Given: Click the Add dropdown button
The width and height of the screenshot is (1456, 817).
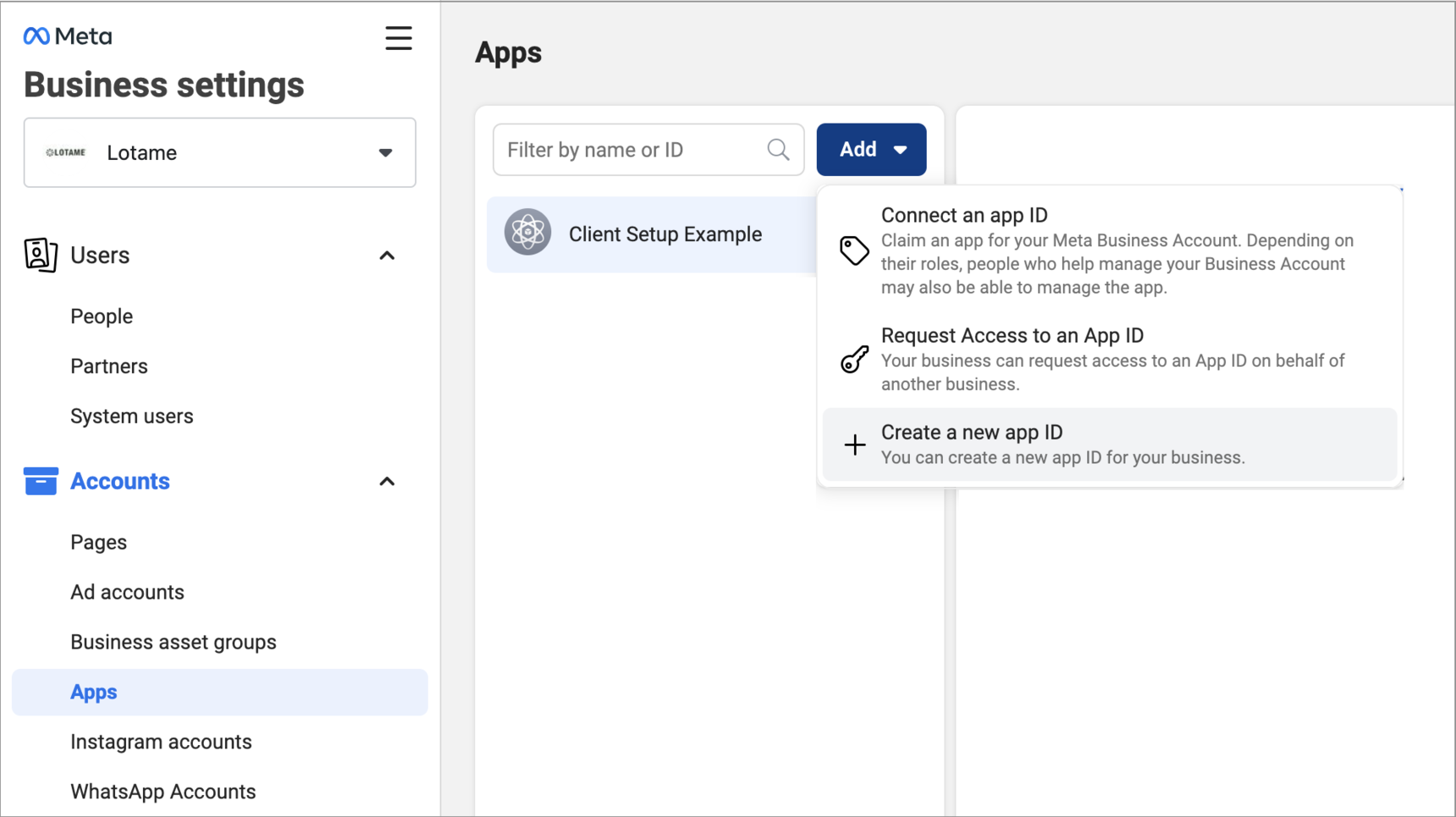Looking at the screenshot, I should click(871, 150).
